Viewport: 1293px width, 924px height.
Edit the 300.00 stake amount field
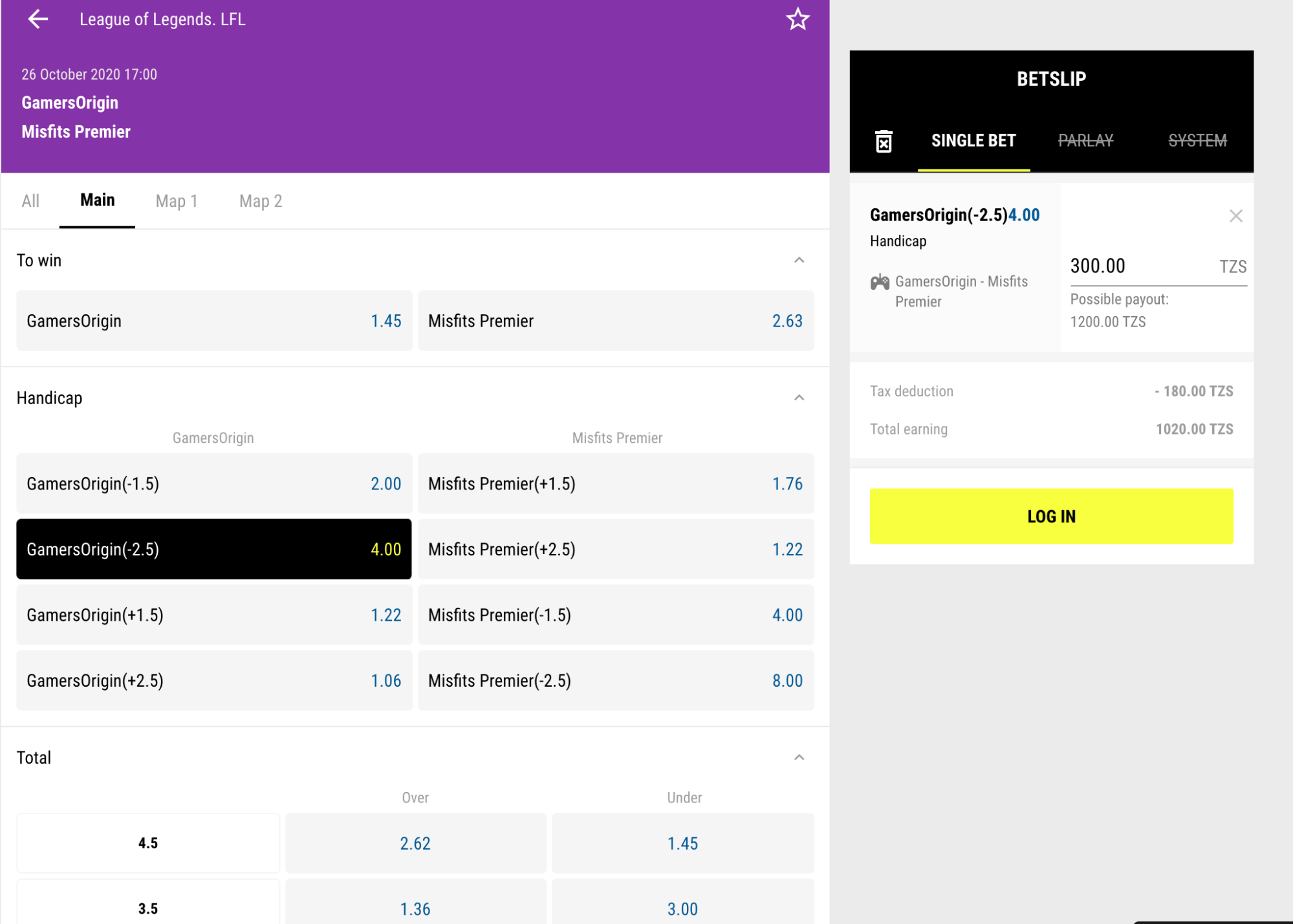[1158, 266]
